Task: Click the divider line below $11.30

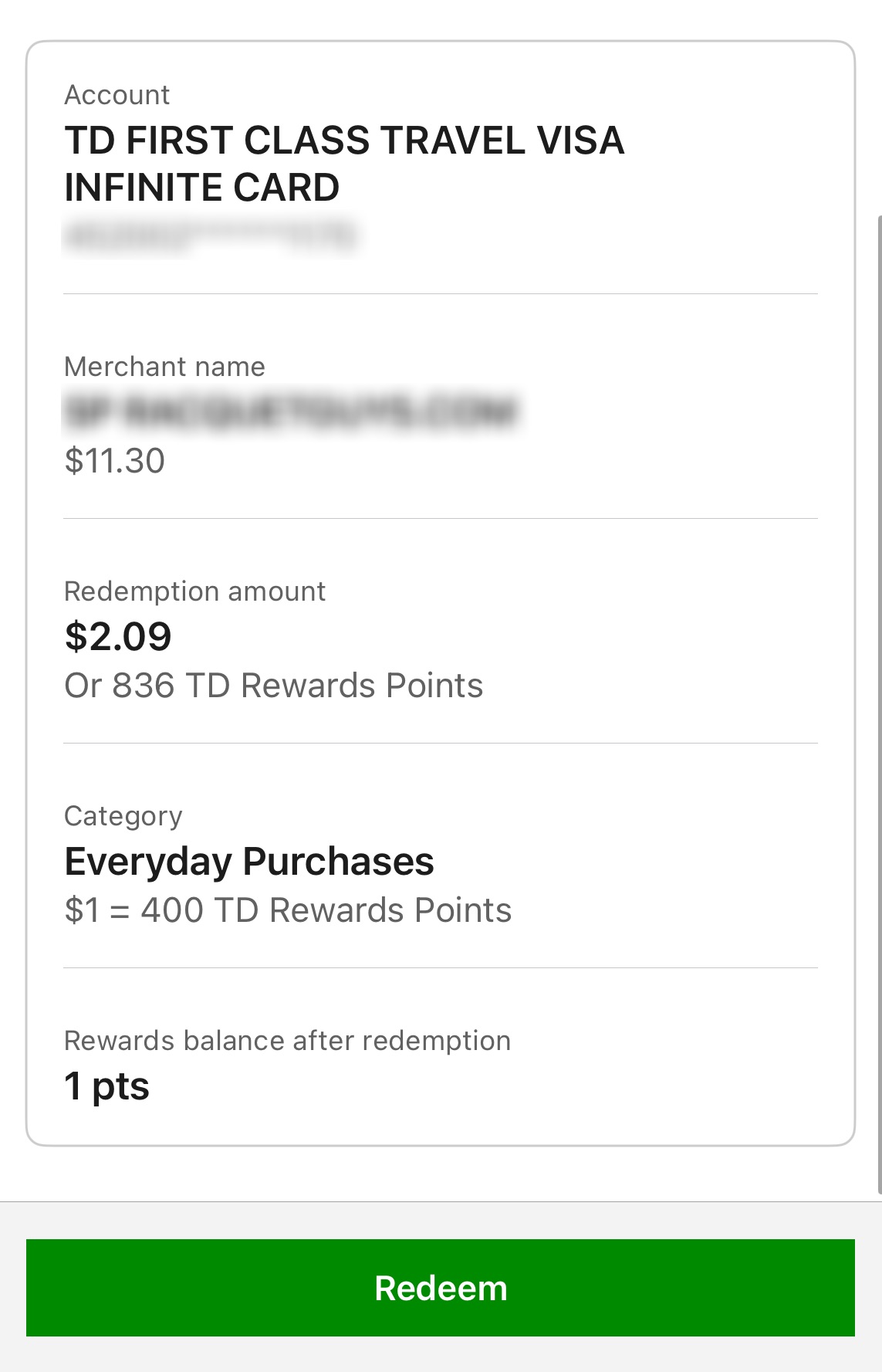Action: 441,518
